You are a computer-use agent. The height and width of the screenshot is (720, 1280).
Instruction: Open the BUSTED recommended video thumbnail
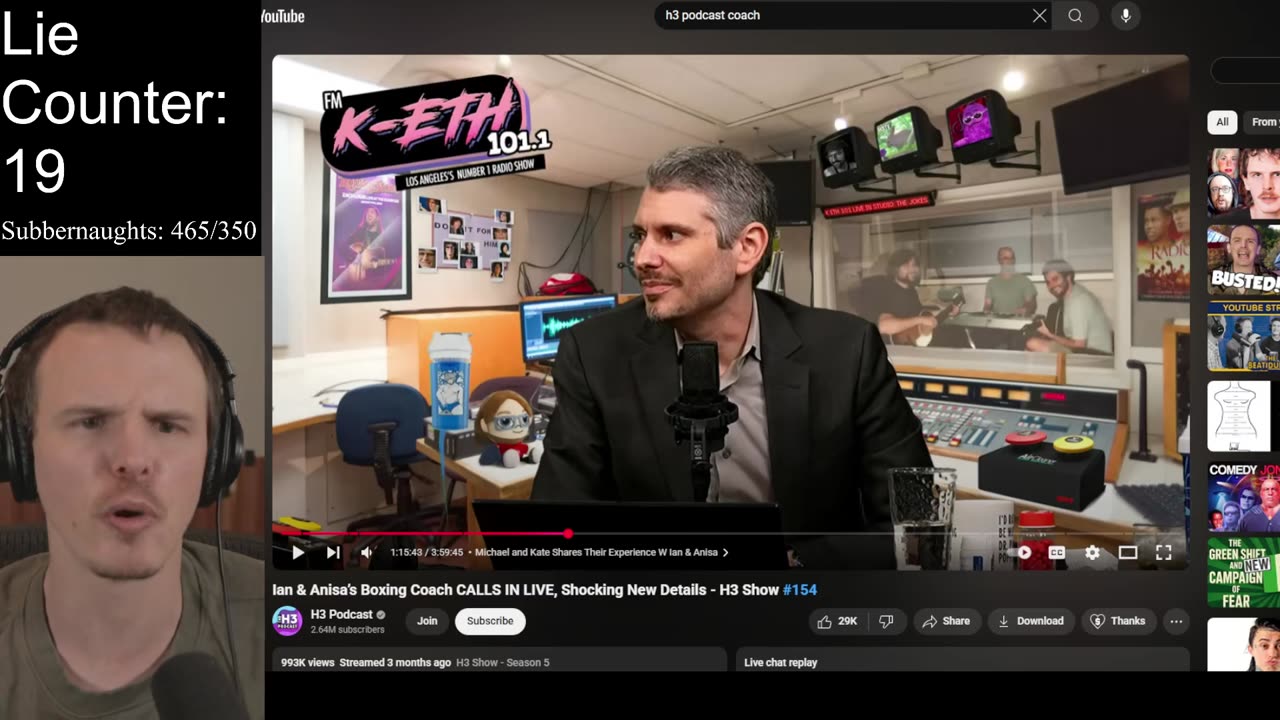pos(1243,260)
